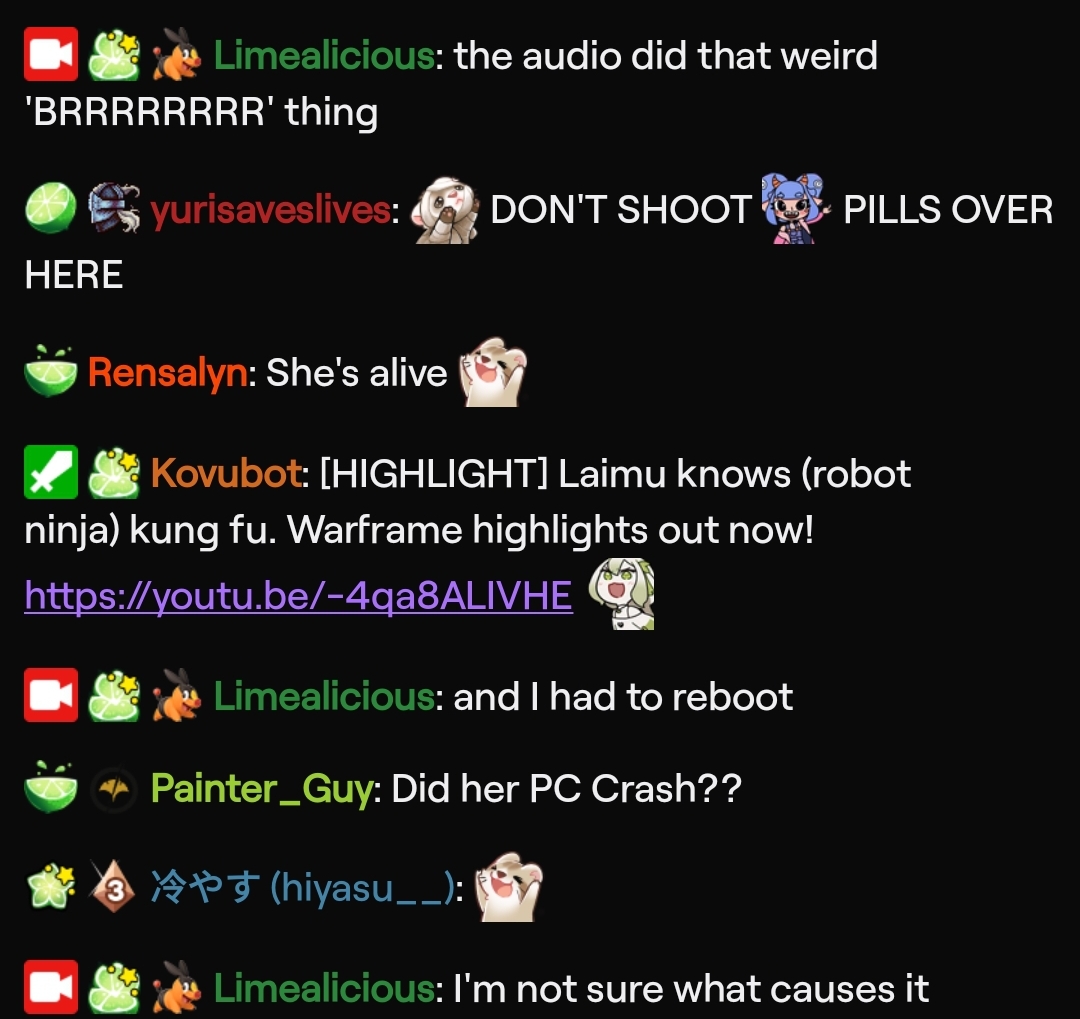1080x1019 pixels.
Task: Click the blue-haired girl emote before PILLS OVER
Action: click(x=796, y=208)
